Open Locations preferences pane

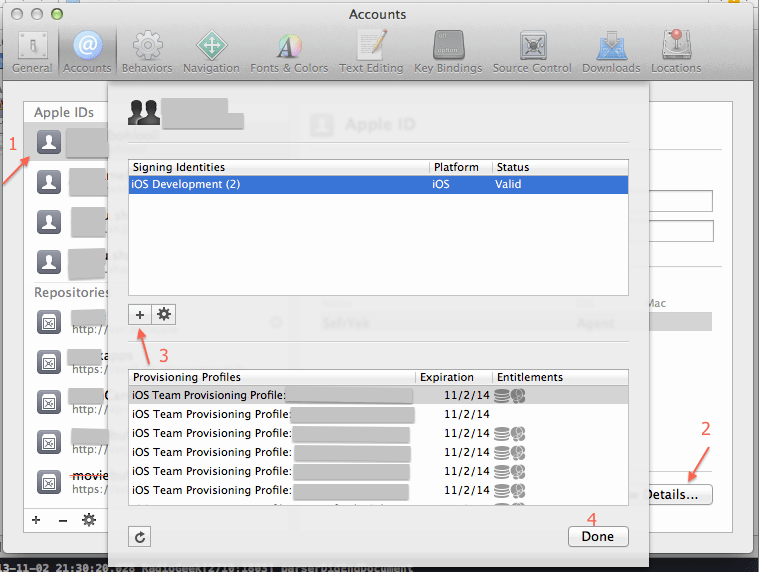[676, 52]
